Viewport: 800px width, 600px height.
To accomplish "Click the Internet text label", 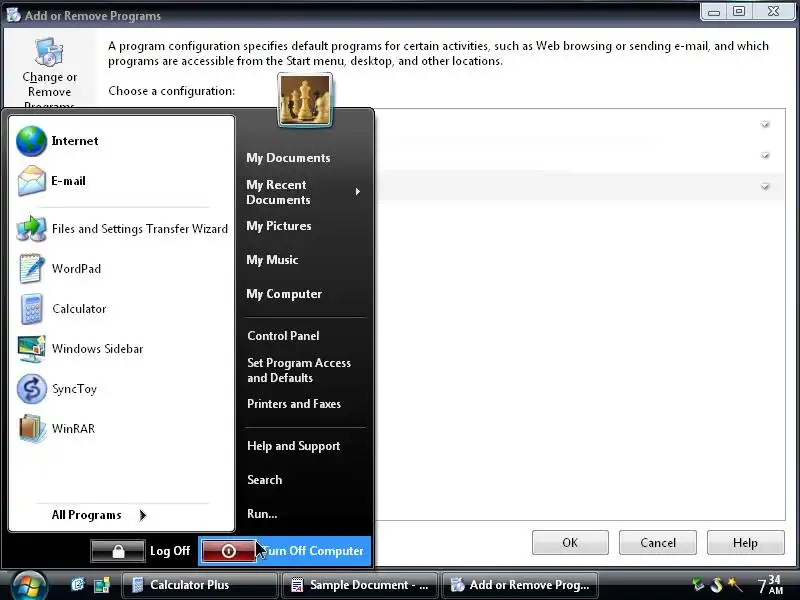I will click(75, 141).
